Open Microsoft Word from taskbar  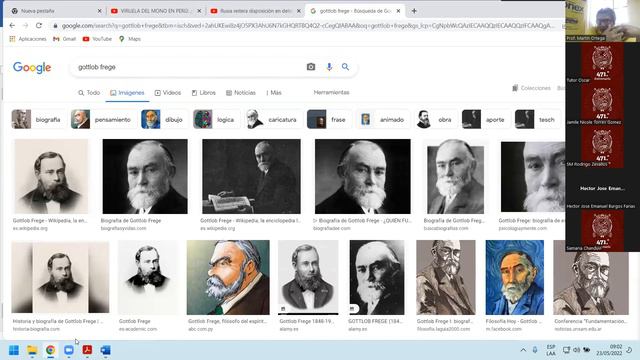pyautogui.click(x=105, y=350)
